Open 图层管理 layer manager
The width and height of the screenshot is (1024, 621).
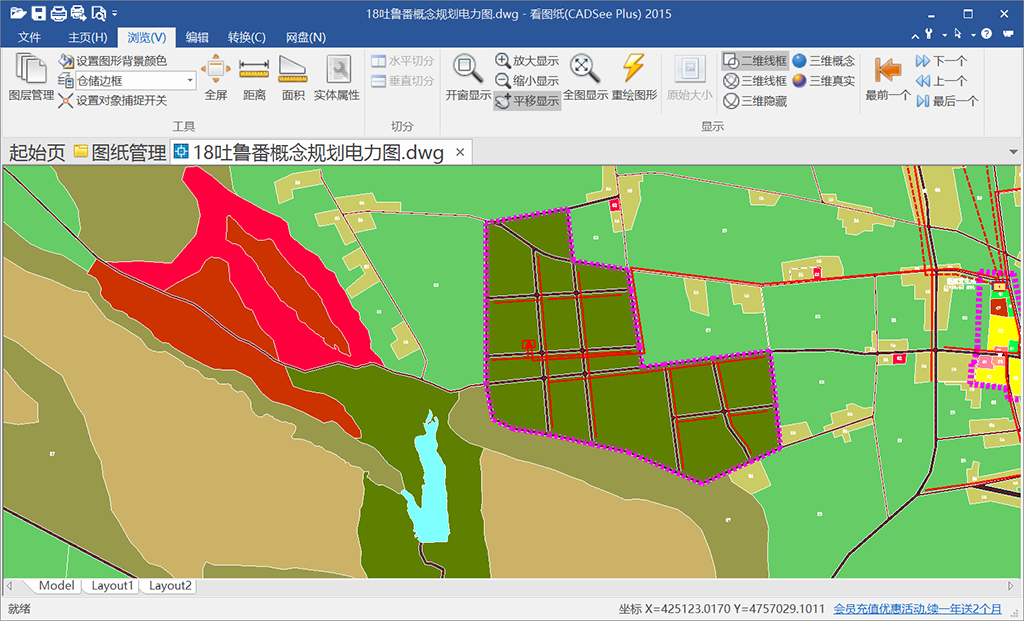pos(31,76)
